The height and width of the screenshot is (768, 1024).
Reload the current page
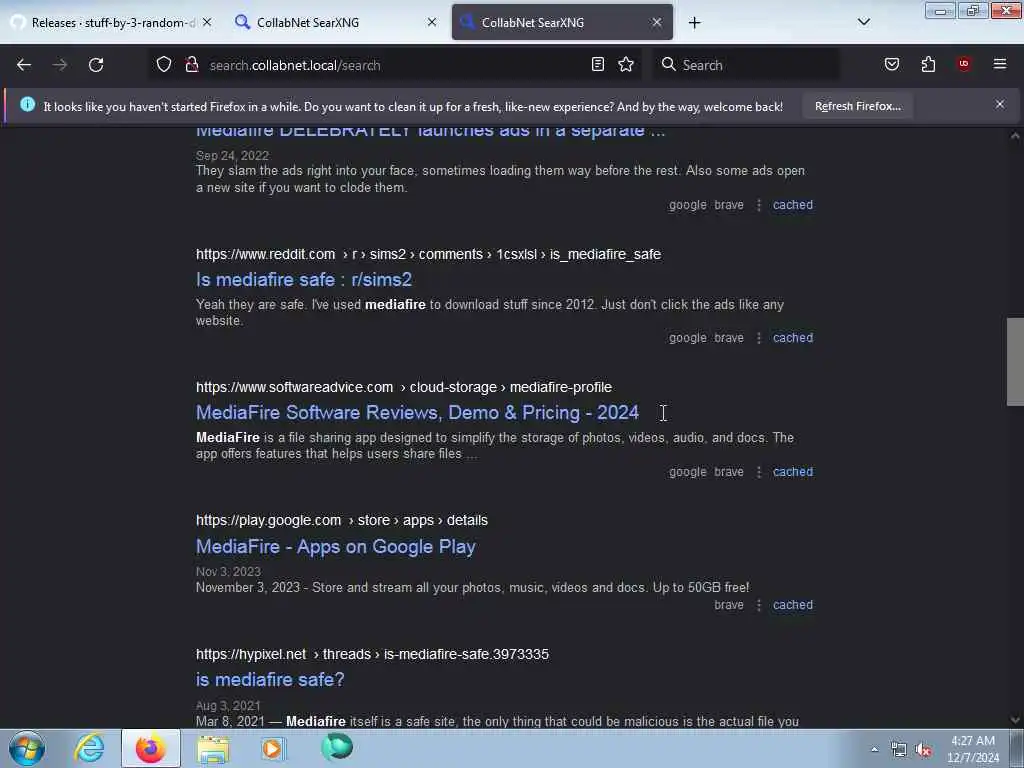[x=96, y=65]
